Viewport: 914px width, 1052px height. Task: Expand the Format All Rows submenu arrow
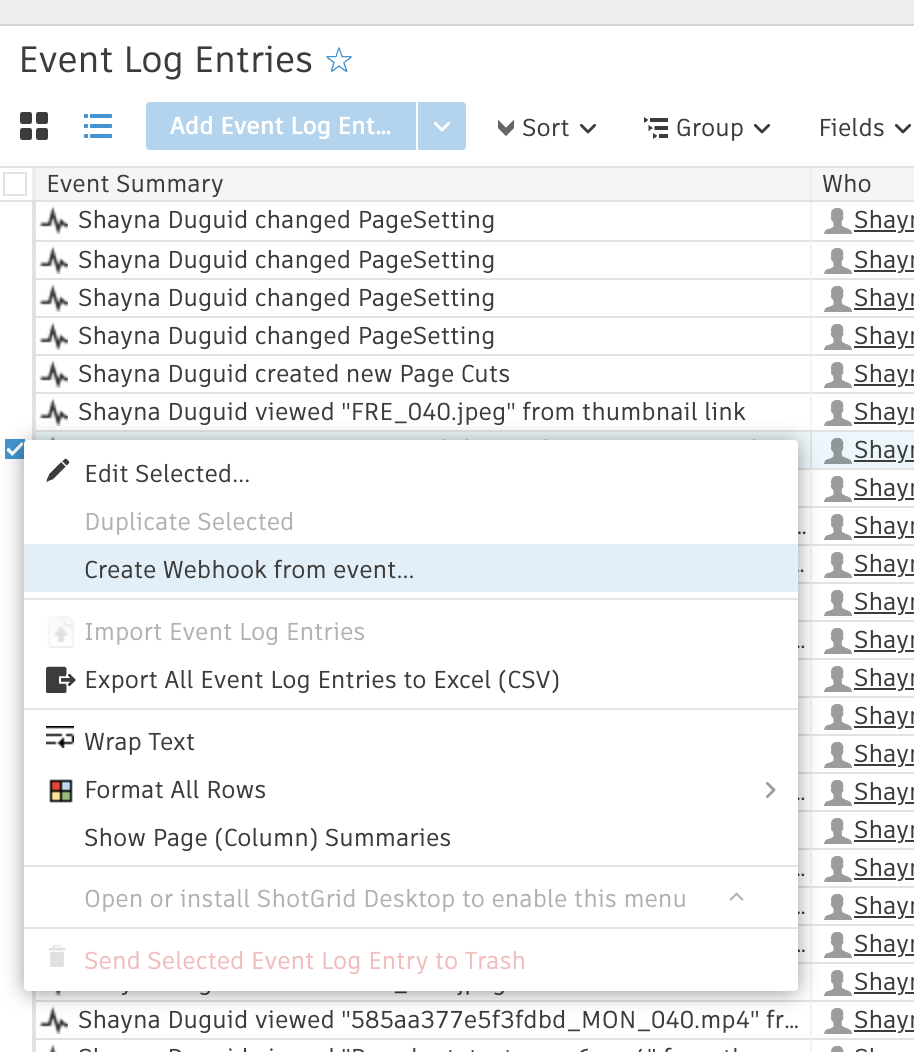(x=770, y=790)
